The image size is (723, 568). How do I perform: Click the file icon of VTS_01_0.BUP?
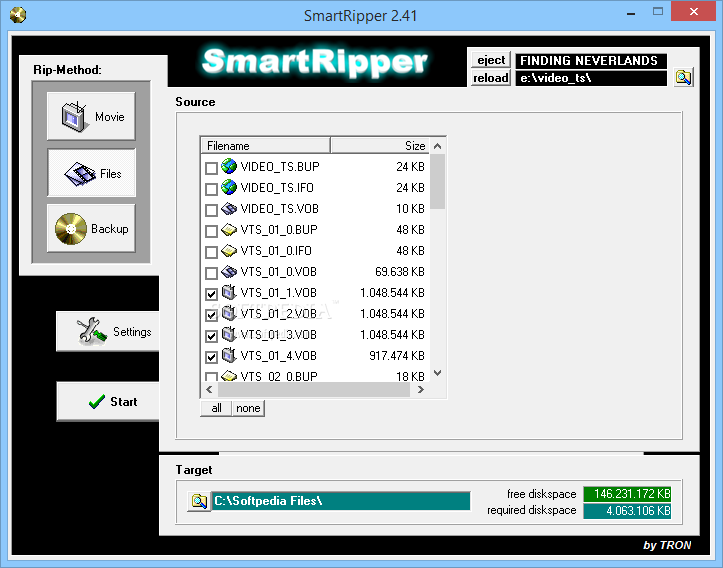(229, 229)
